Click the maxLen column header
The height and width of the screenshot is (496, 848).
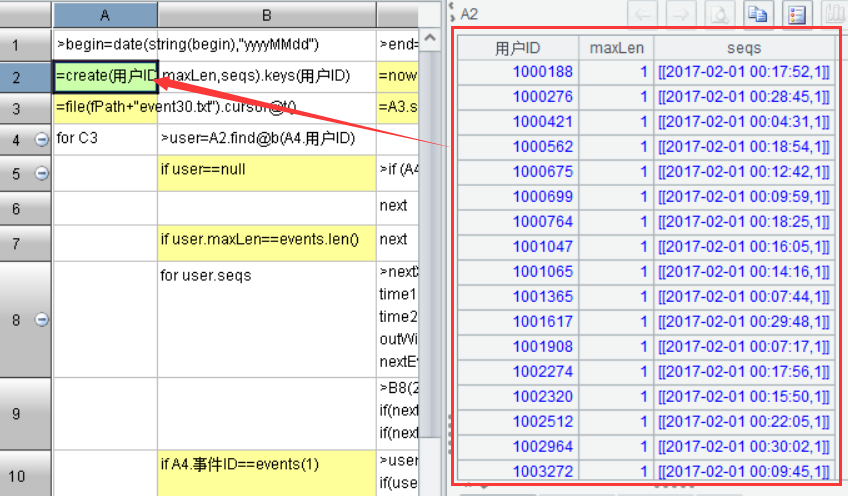coord(616,47)
